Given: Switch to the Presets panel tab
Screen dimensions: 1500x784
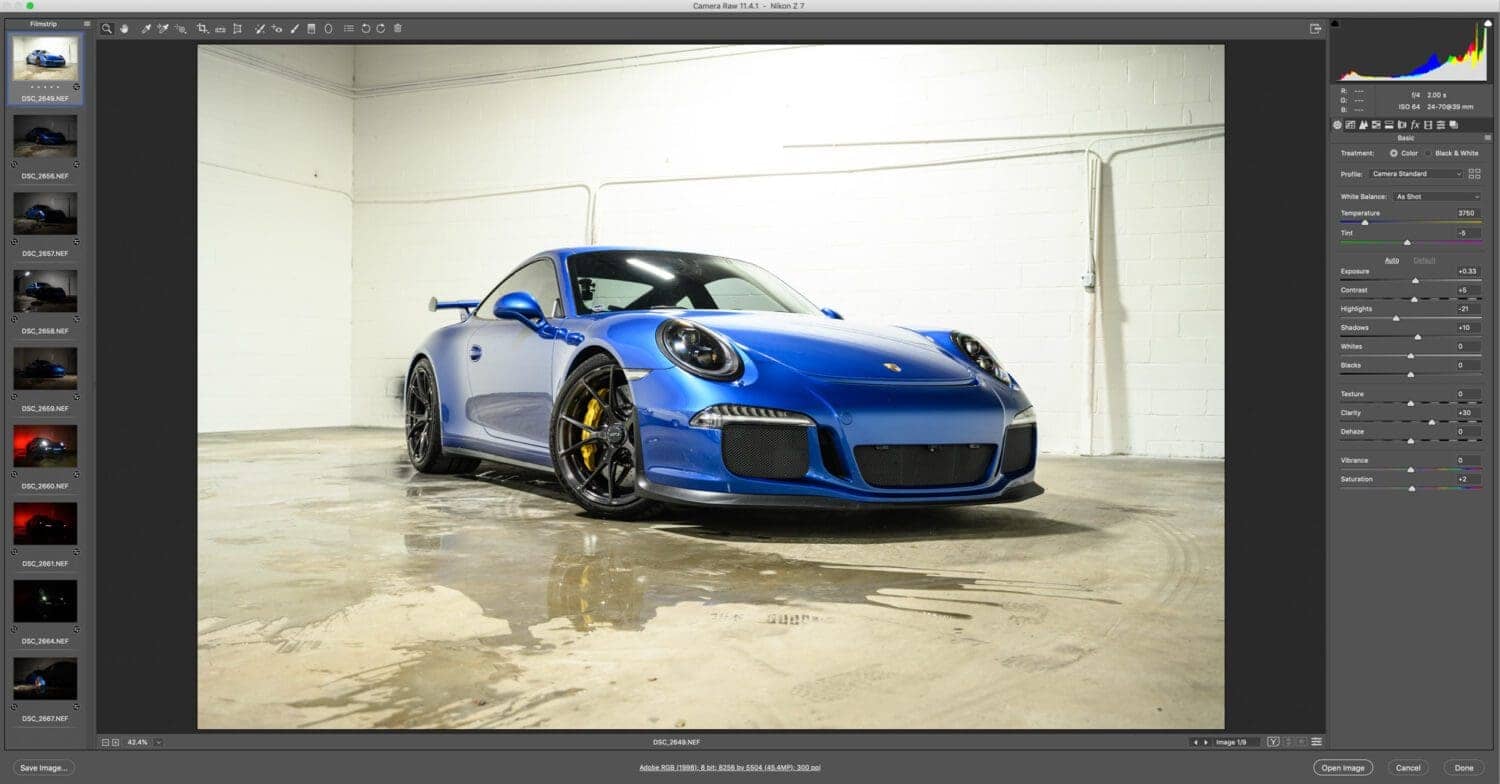Looking at the screenshot, I should coord(1441,125).
